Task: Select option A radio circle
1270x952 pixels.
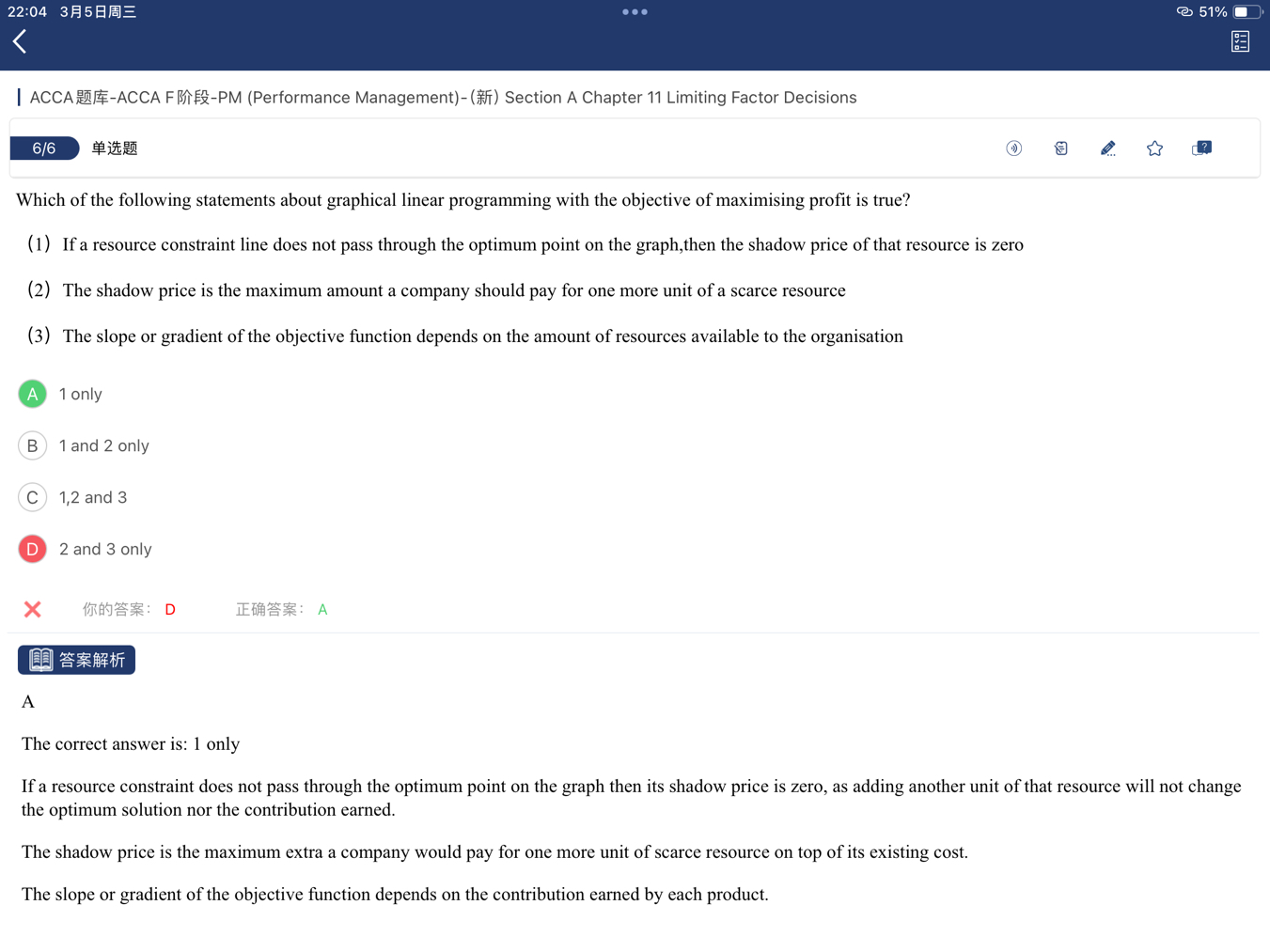Action: [33, 394]
